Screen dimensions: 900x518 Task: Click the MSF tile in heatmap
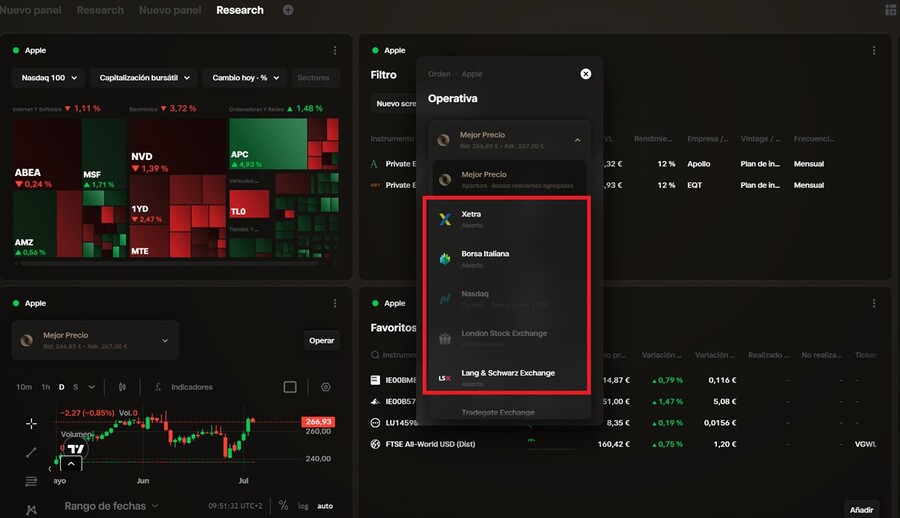[x=104, y=154]
